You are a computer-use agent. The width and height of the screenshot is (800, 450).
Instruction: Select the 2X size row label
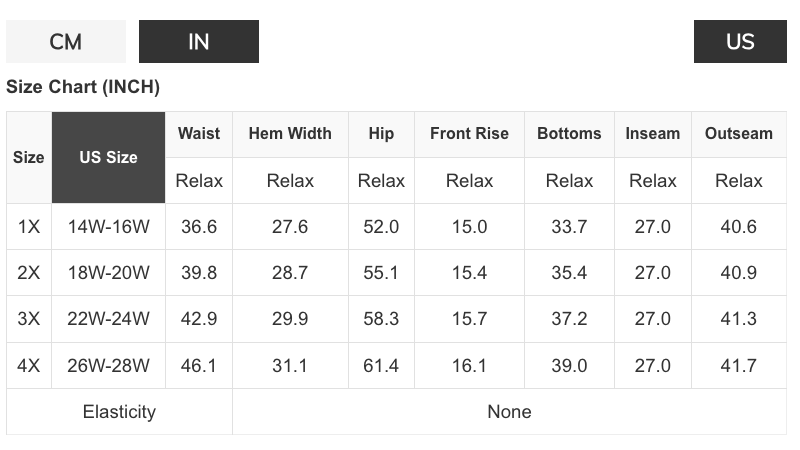point(29,272)
